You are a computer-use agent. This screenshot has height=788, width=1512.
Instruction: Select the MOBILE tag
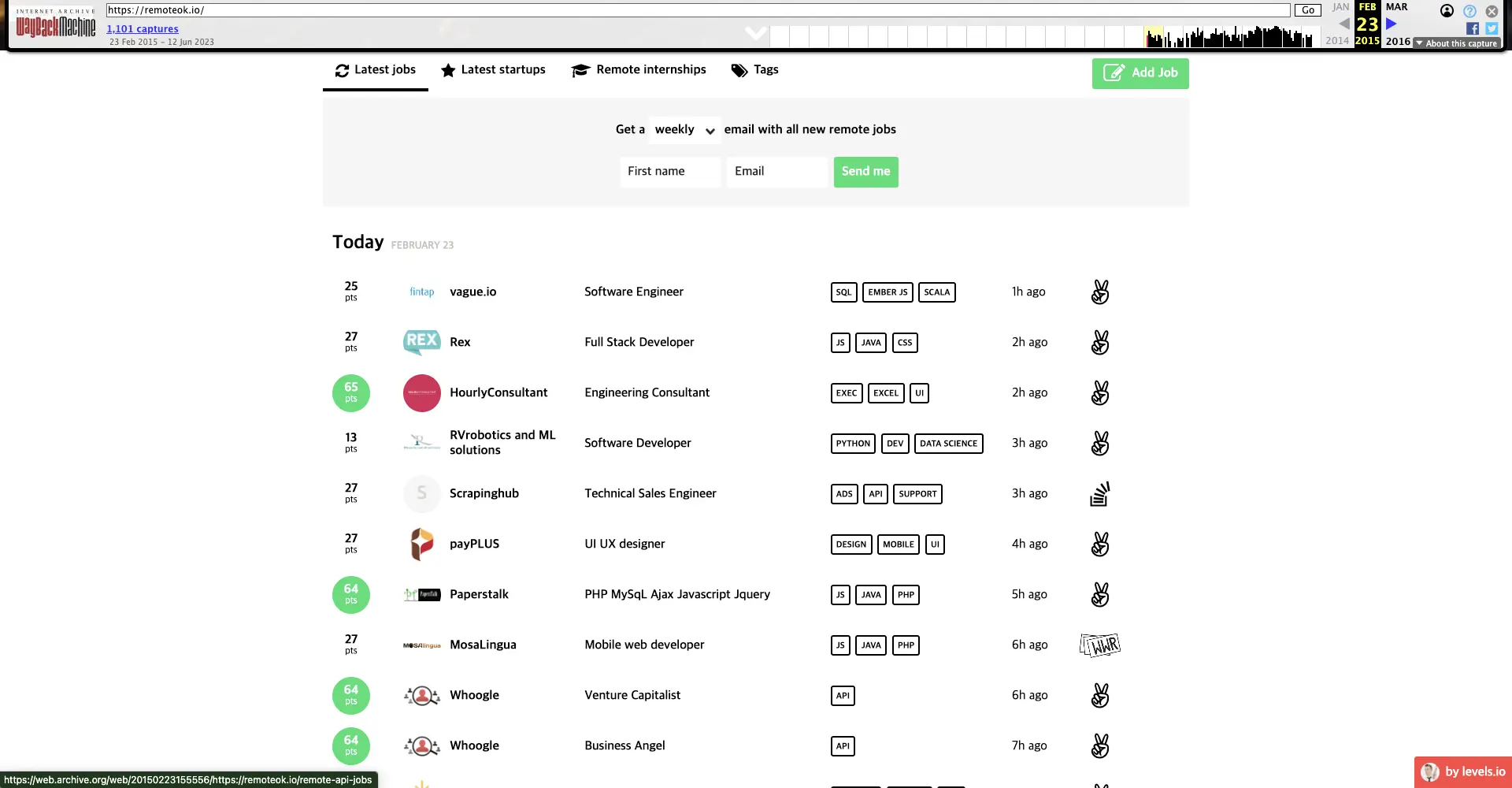pos(899,545)
